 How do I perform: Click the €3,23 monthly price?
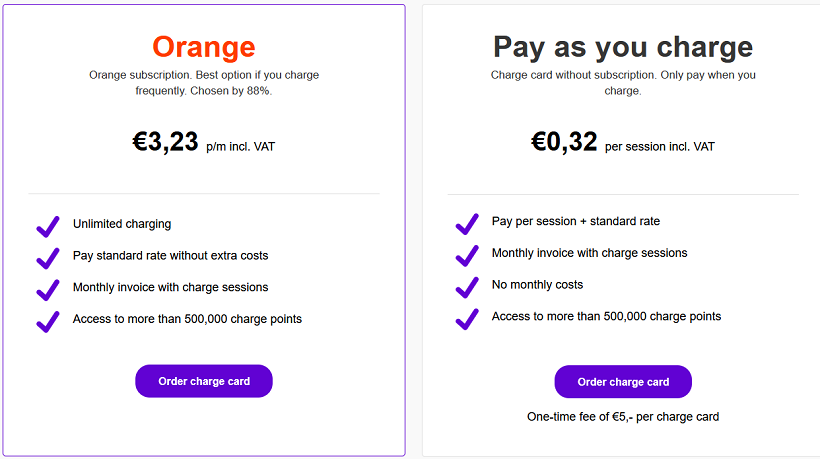click(x=166, y=143)
